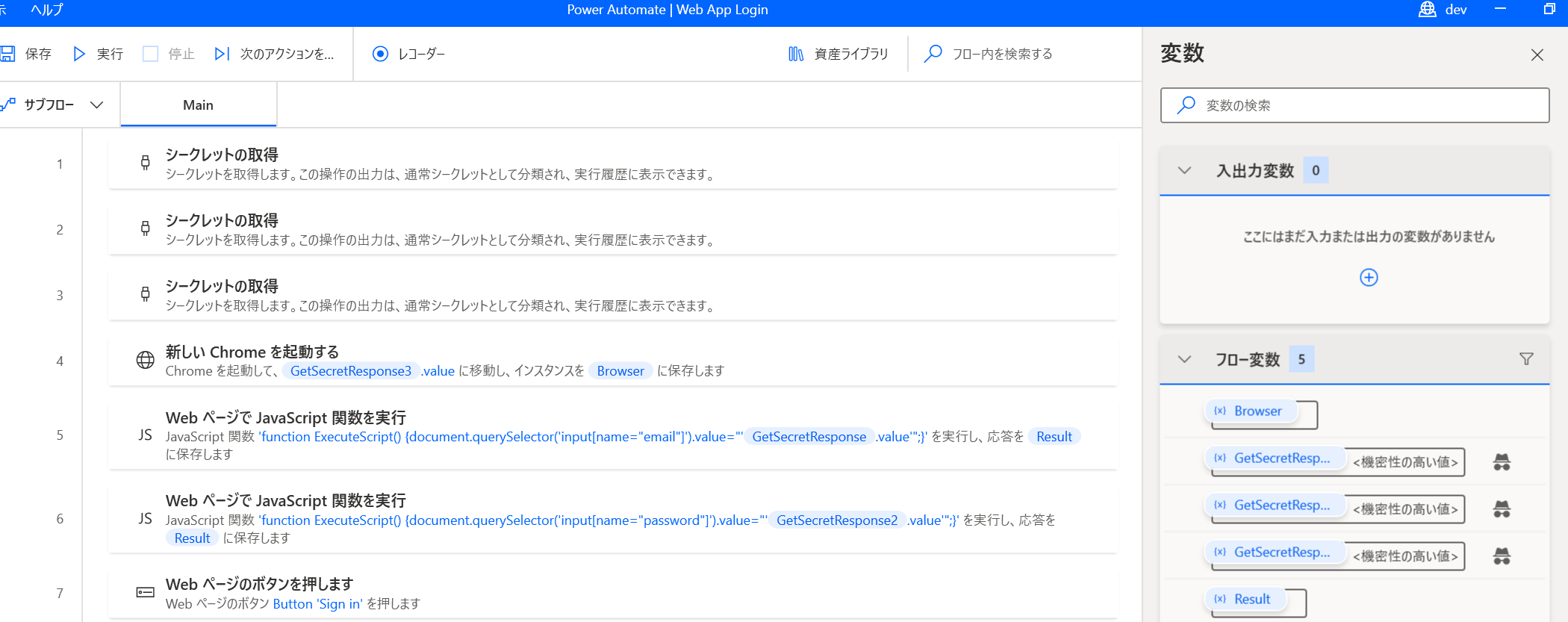Image resolution: width=1568 pixels, height=622 pixels.
Task: Click sensitive icon of first GetSecretResp variable
Action: (1502, 462)
